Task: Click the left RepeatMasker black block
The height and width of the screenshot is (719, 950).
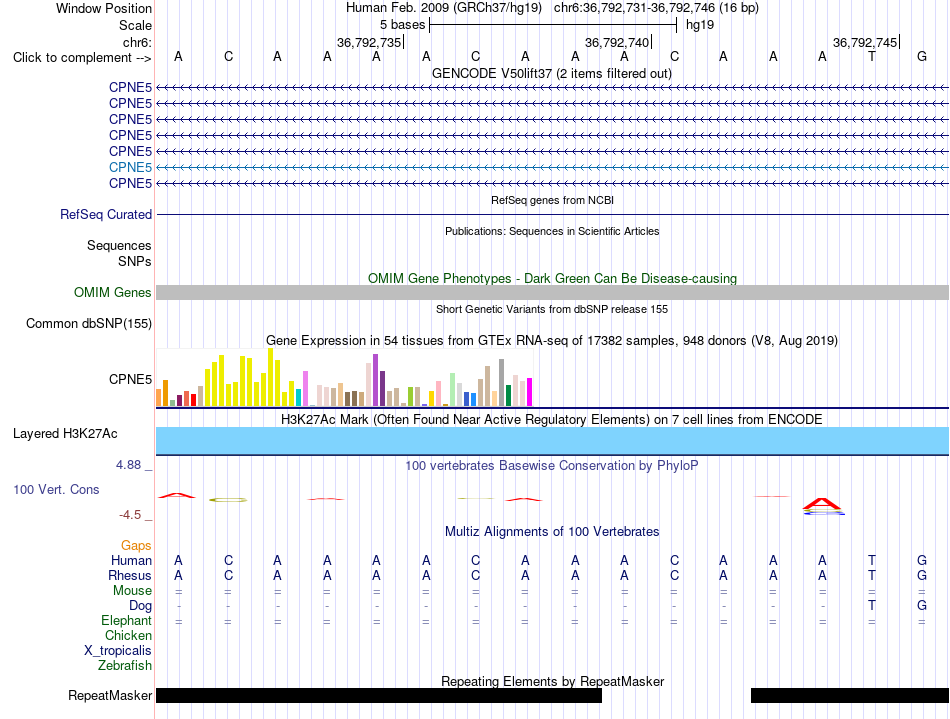Action: (379, 695)
